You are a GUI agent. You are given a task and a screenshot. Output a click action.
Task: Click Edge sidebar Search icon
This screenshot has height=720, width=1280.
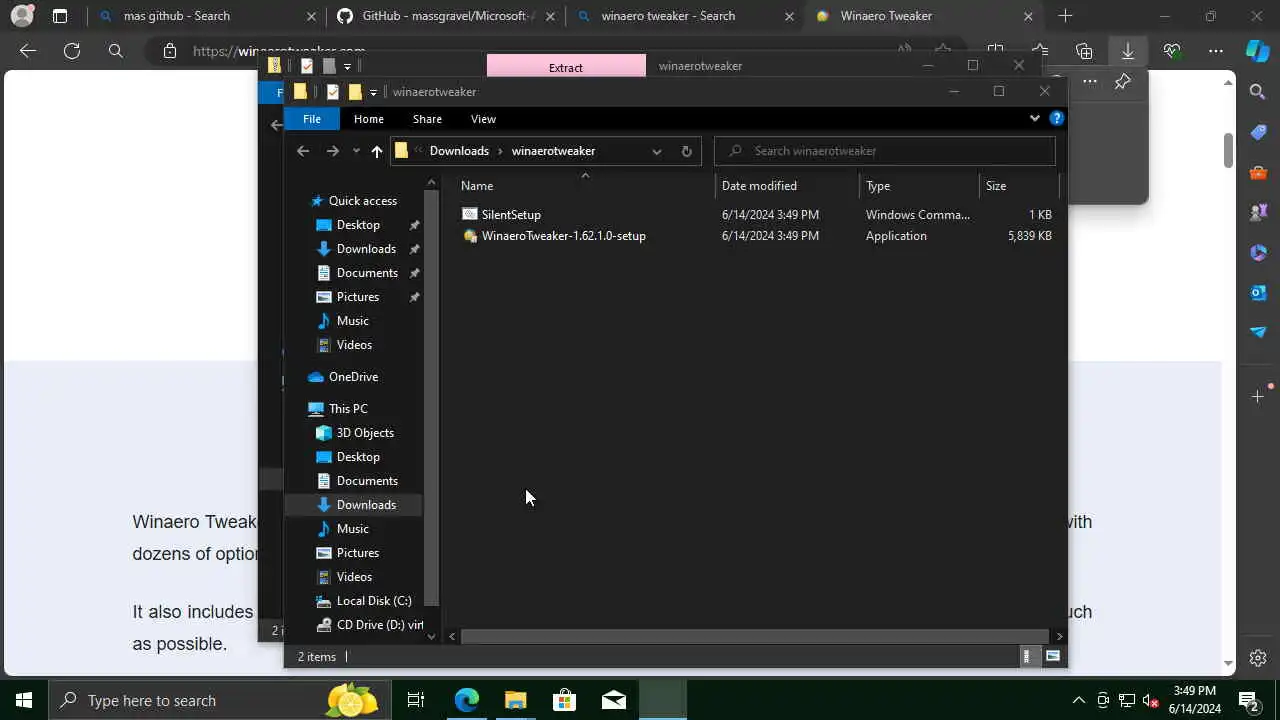[x=1258, y=92]
